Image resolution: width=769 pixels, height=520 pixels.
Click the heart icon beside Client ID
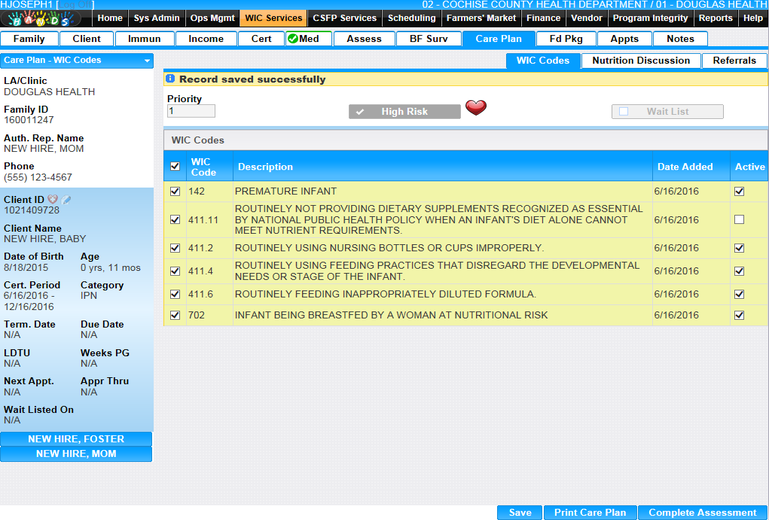(x=53, y=200)
